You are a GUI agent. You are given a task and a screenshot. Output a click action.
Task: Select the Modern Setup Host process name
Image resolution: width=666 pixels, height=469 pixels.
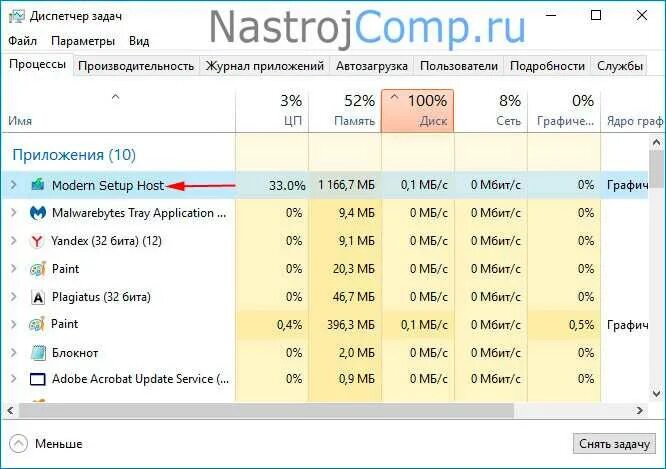(x=108, y=185)
